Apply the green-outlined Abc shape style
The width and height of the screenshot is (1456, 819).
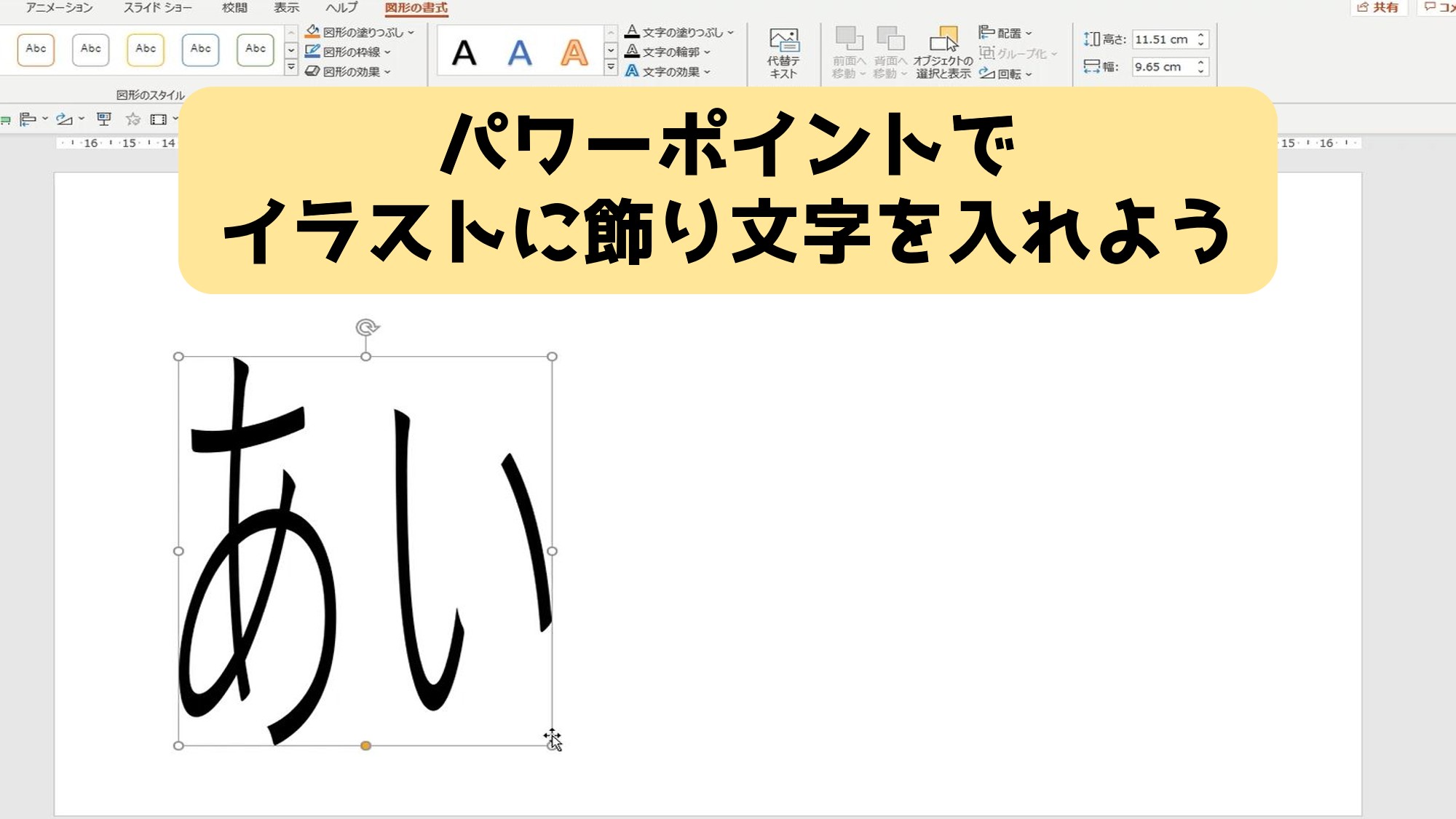256,50
